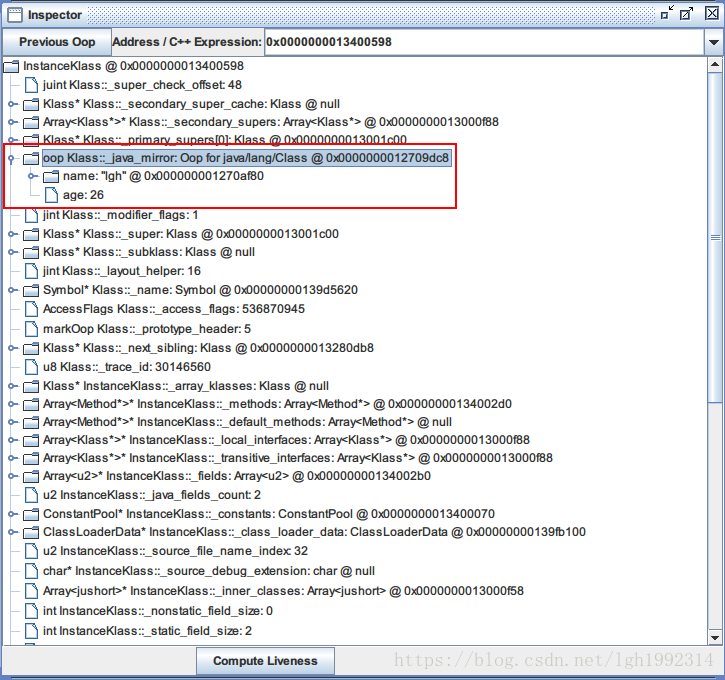Select the _layout_helper: 16 row
The height and width of the screenshot is (680, 725).
click(122, 271)
